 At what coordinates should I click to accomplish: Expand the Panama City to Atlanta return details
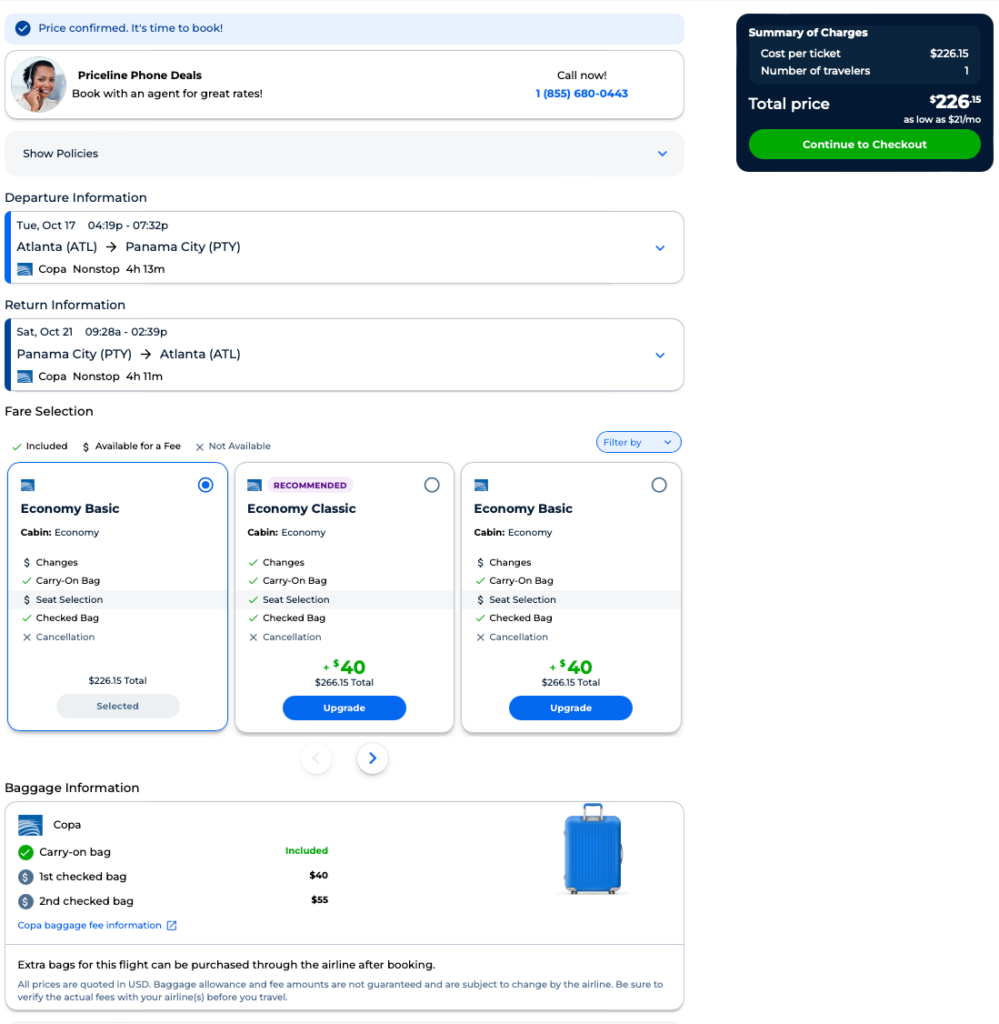click(x=659, y=355)
